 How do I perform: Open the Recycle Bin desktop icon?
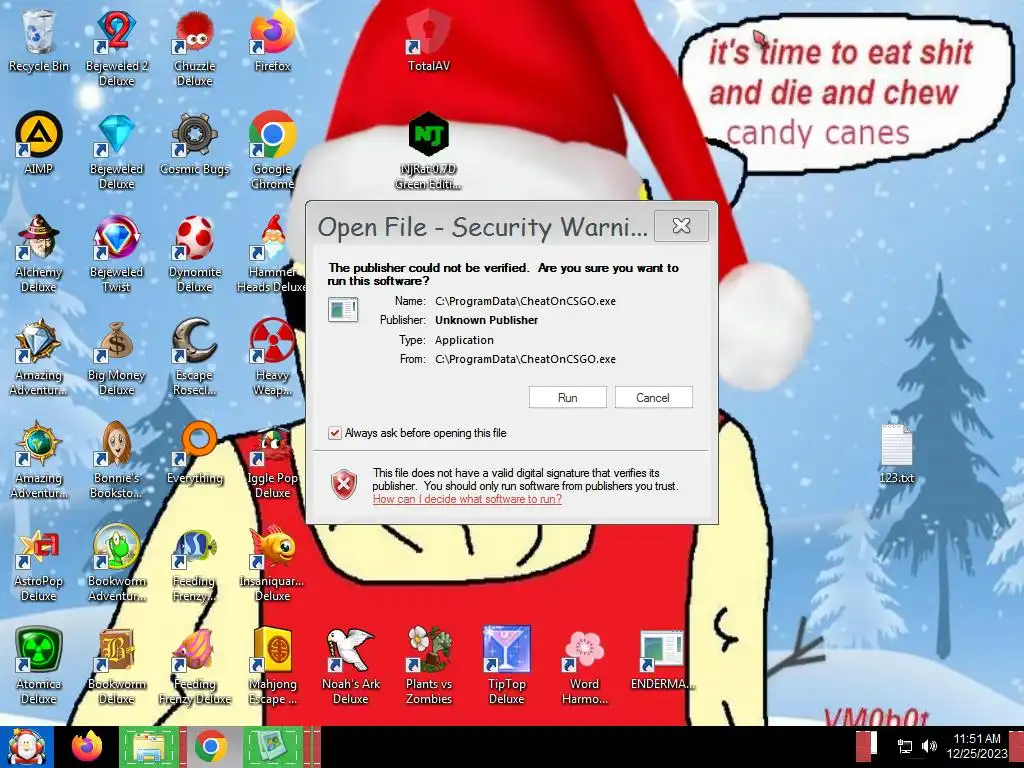click(x=39, y=40)
